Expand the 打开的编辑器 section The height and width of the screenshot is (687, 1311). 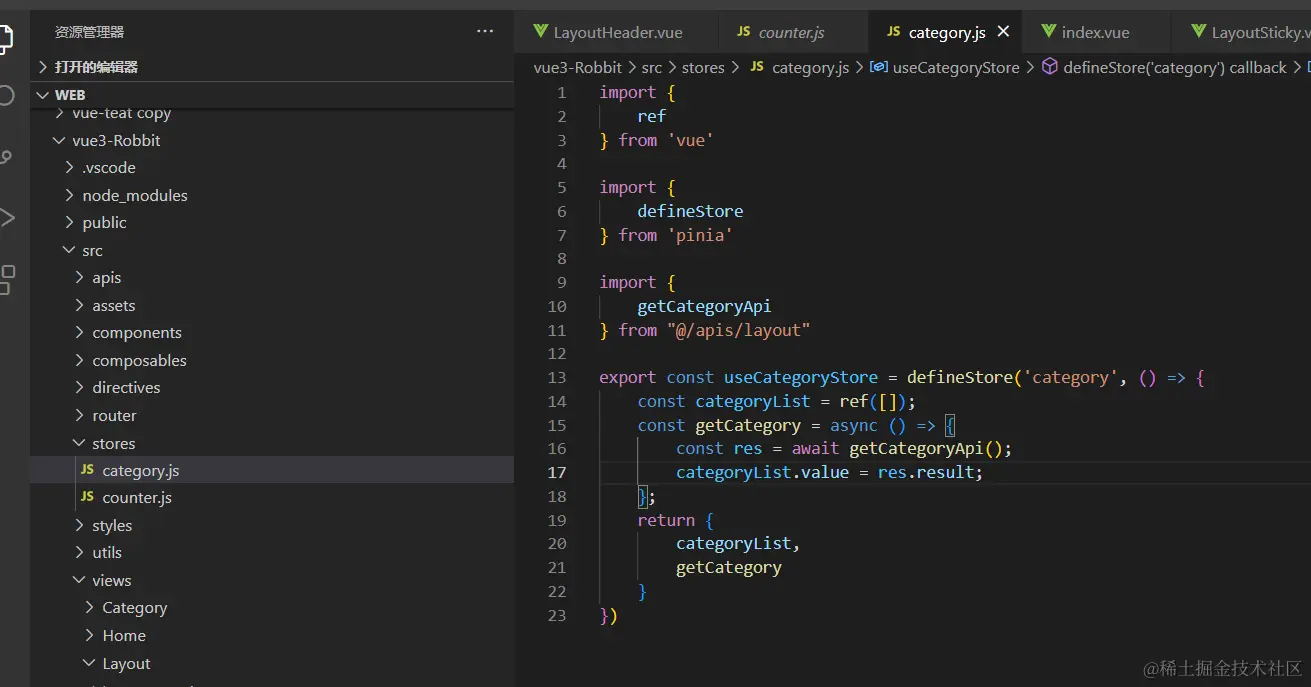coord(96,67)
